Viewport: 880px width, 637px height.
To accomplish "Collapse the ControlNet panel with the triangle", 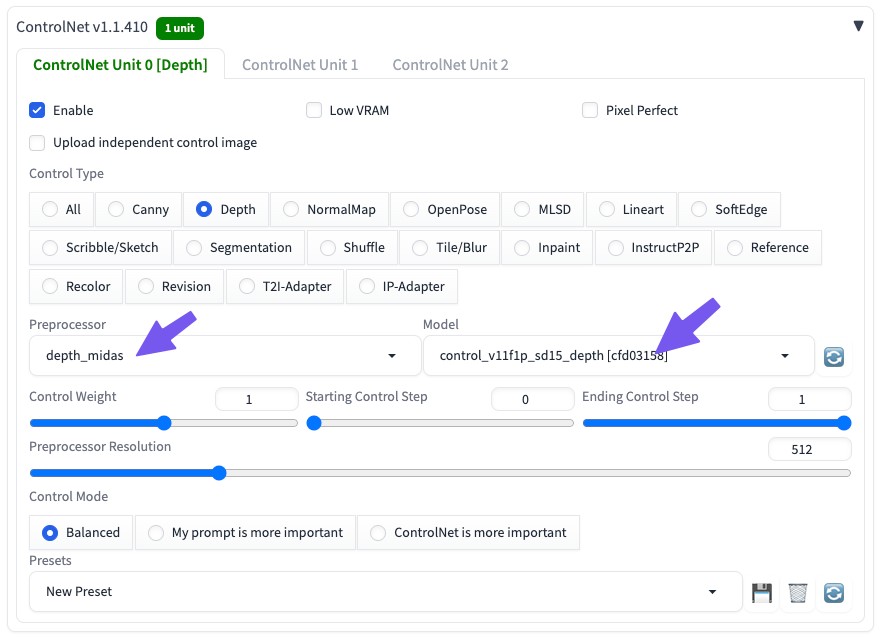I will [858, 26].
